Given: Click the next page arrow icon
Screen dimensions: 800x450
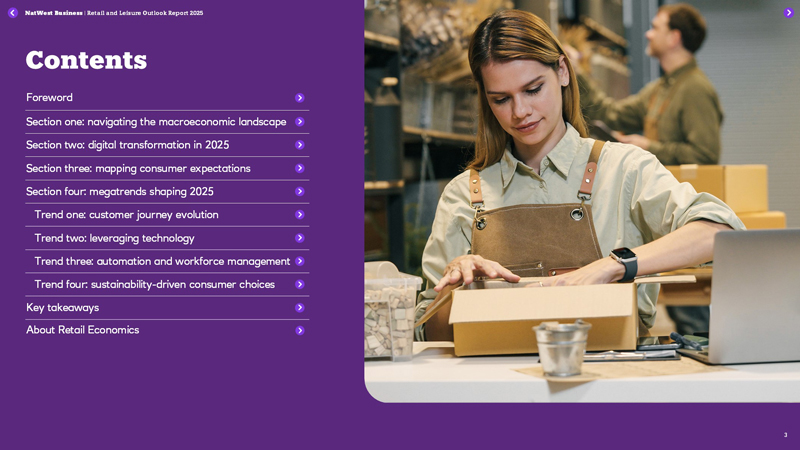Looking at the screenshot, I should pyautogui.click(x=789, y=13).
